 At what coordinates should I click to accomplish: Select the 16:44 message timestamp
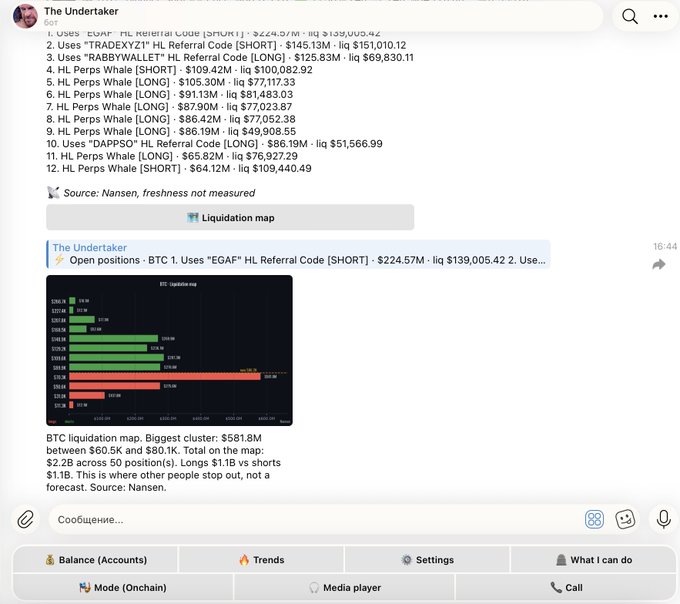[665, 246]
